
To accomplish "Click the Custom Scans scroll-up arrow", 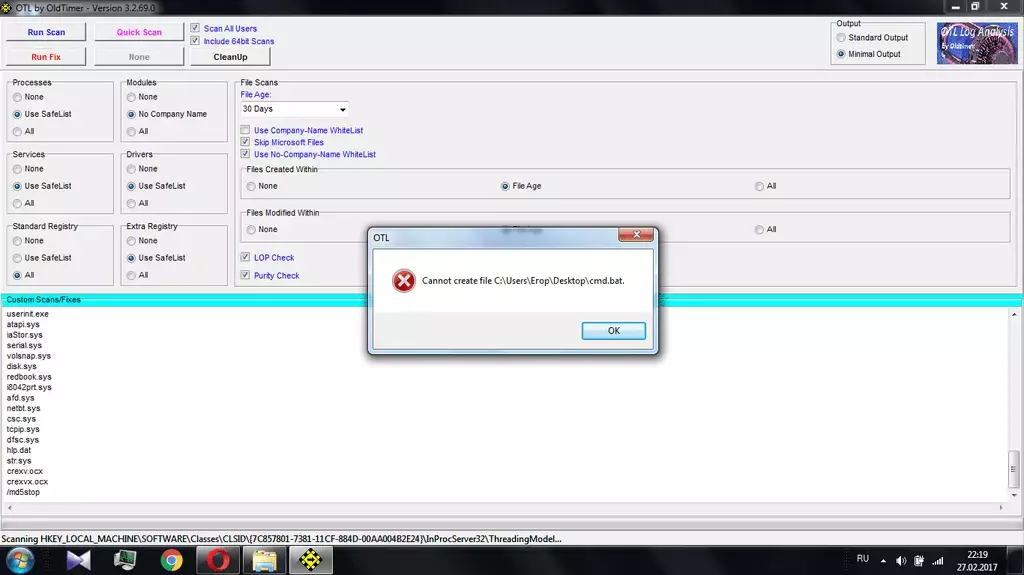I will tap(1014, 314).
